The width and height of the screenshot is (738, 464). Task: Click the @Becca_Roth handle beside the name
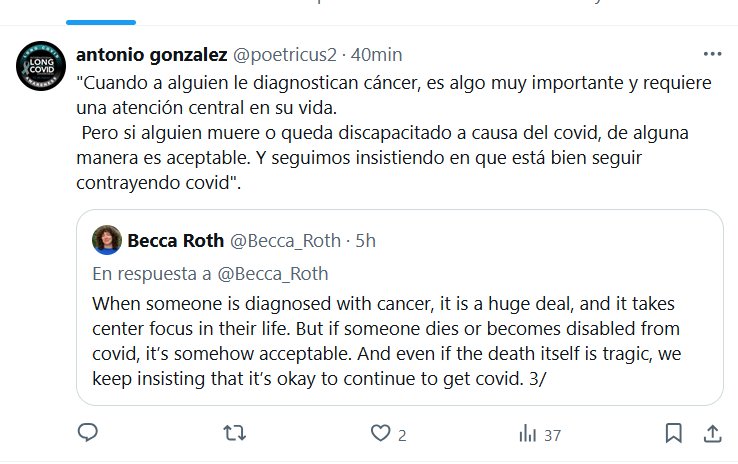286,241
